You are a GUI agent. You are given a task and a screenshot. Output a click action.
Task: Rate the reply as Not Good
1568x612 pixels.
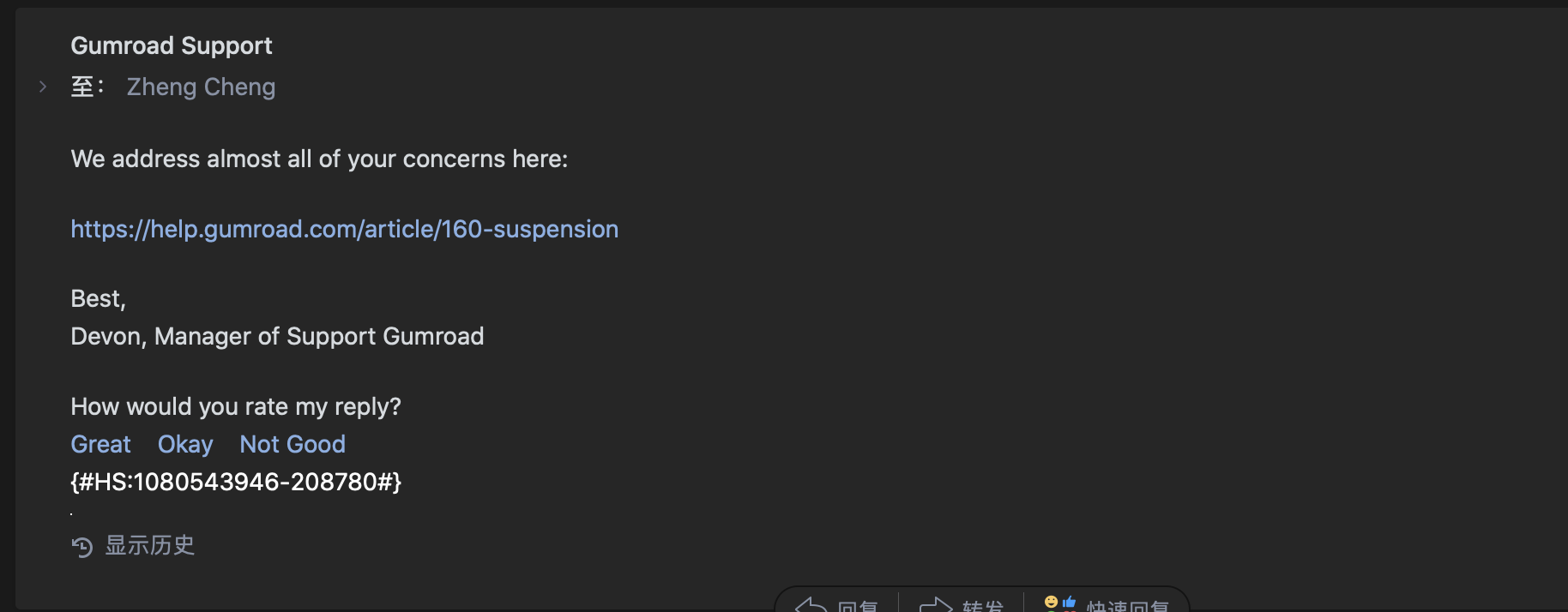(x=292, y=444)
